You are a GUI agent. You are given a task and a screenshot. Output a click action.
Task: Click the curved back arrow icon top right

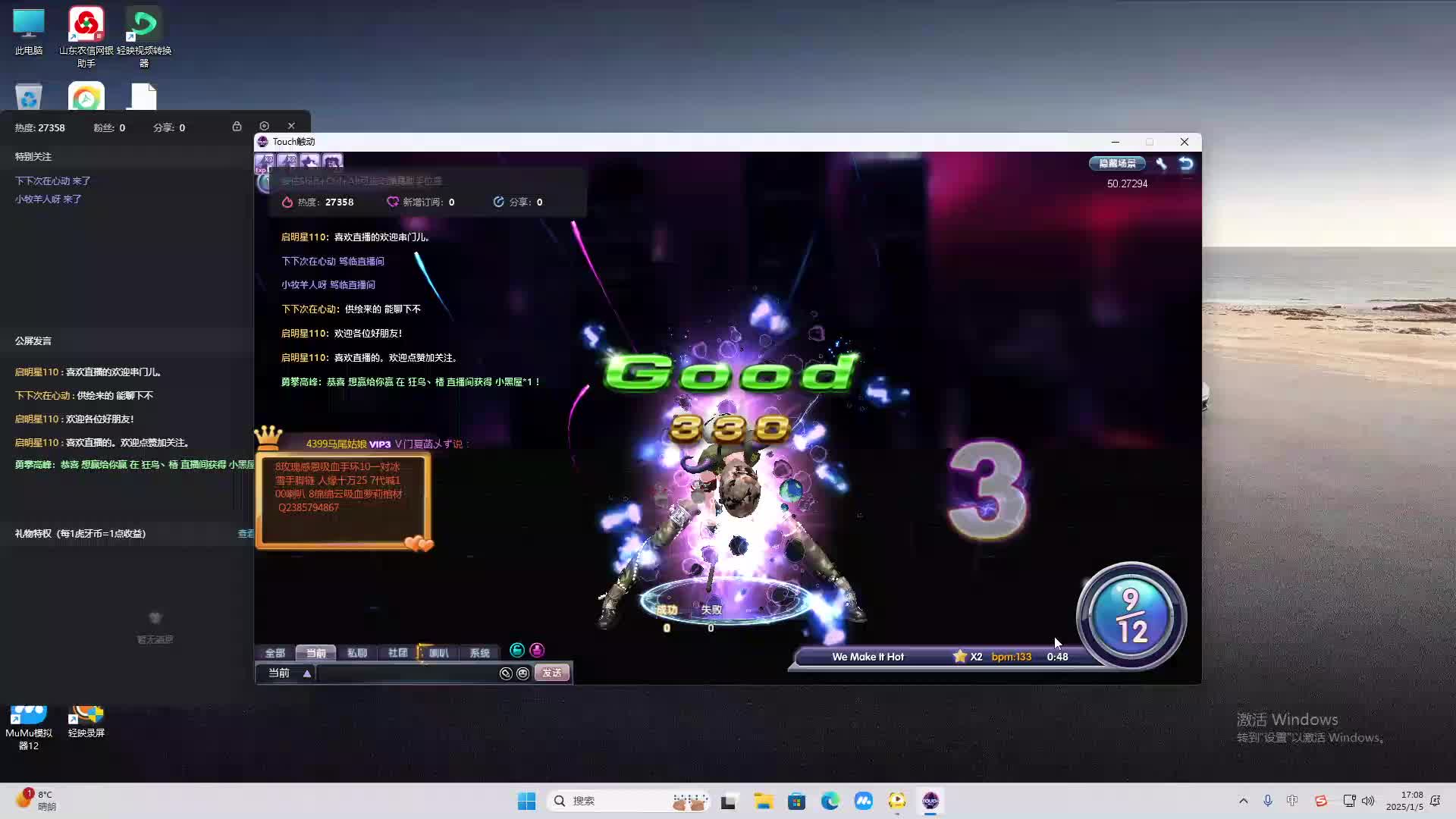tap(1185, 162)
